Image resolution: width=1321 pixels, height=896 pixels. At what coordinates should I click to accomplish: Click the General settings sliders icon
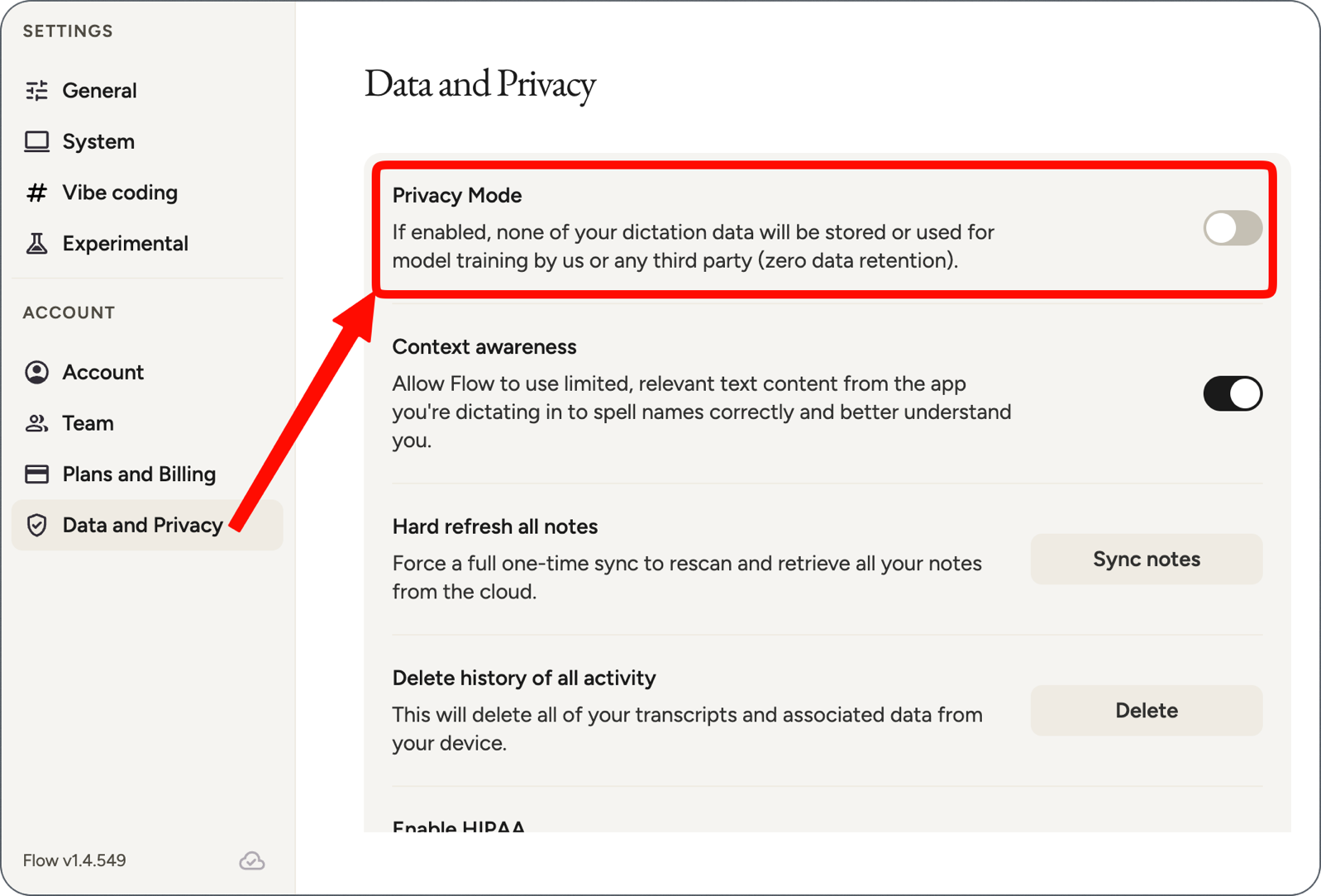pyautogui.click(x=36, y=90)
